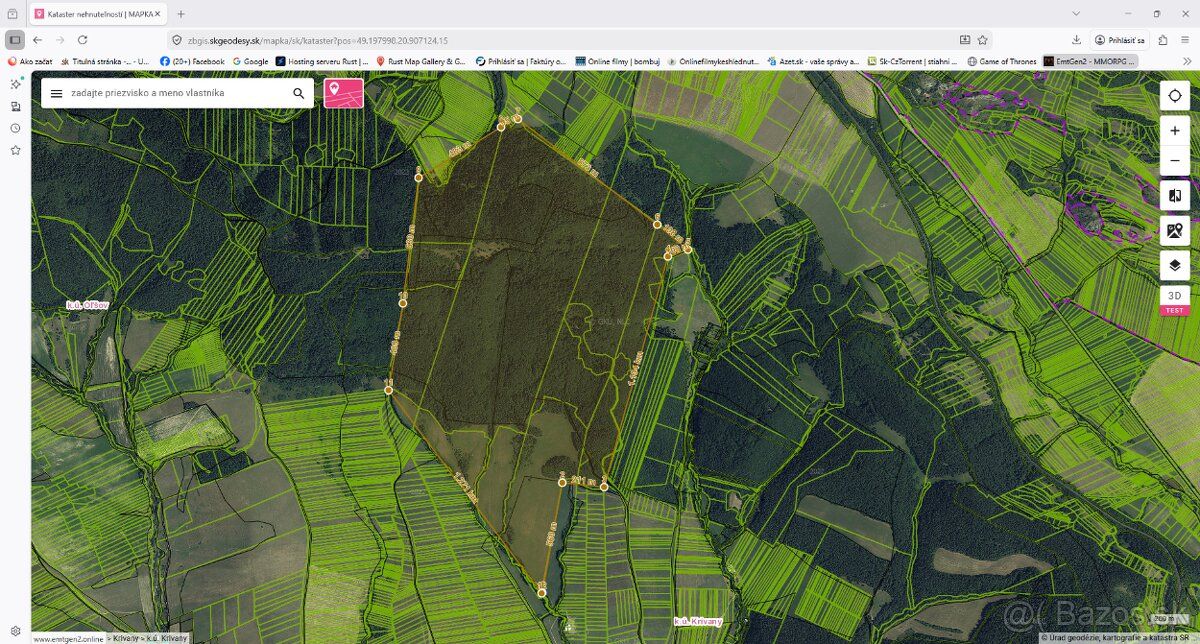1200x644 pixels.
Task: Open a new browser tab
Action: coord(181,14)
